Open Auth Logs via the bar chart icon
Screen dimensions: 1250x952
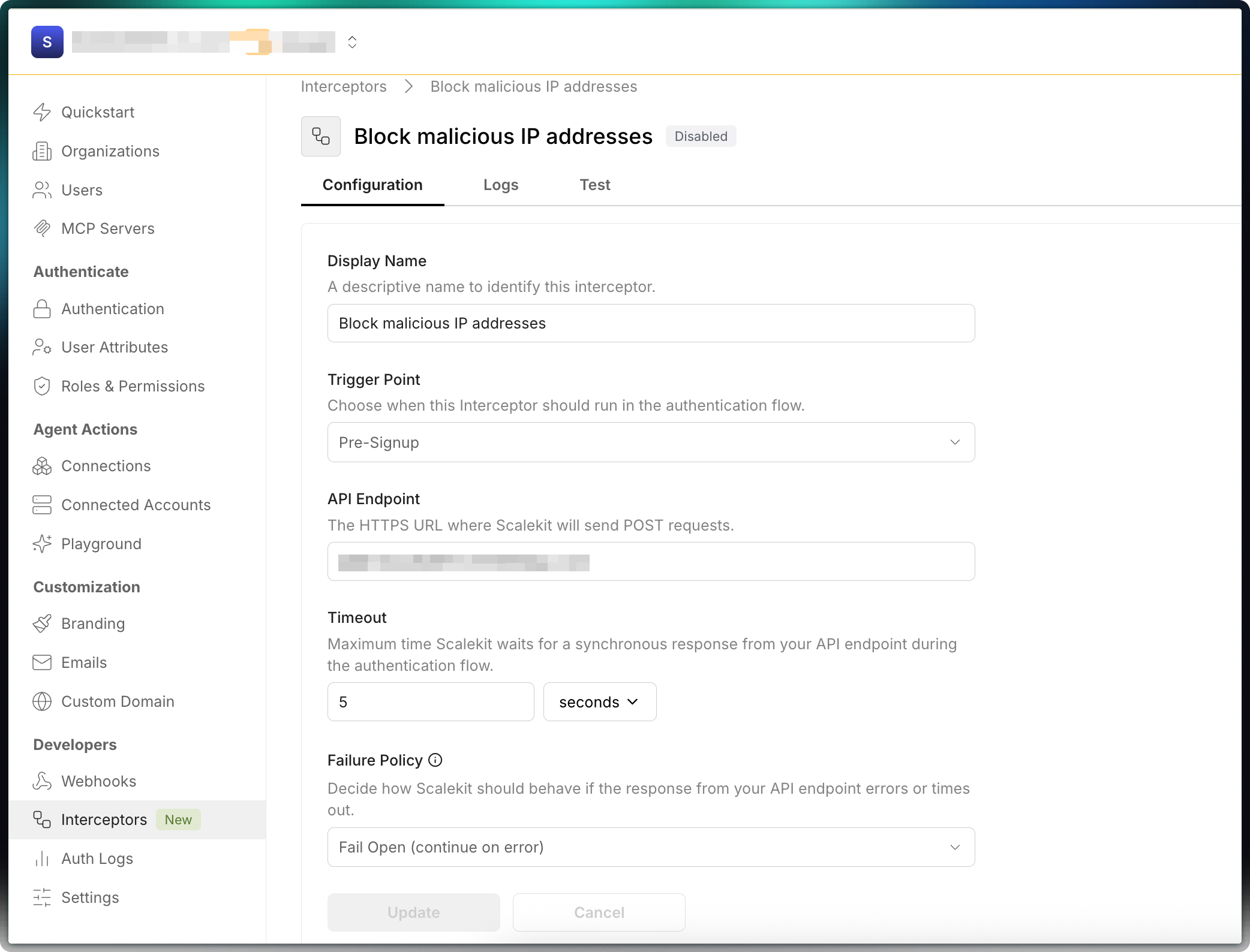[x=42, y=858]
